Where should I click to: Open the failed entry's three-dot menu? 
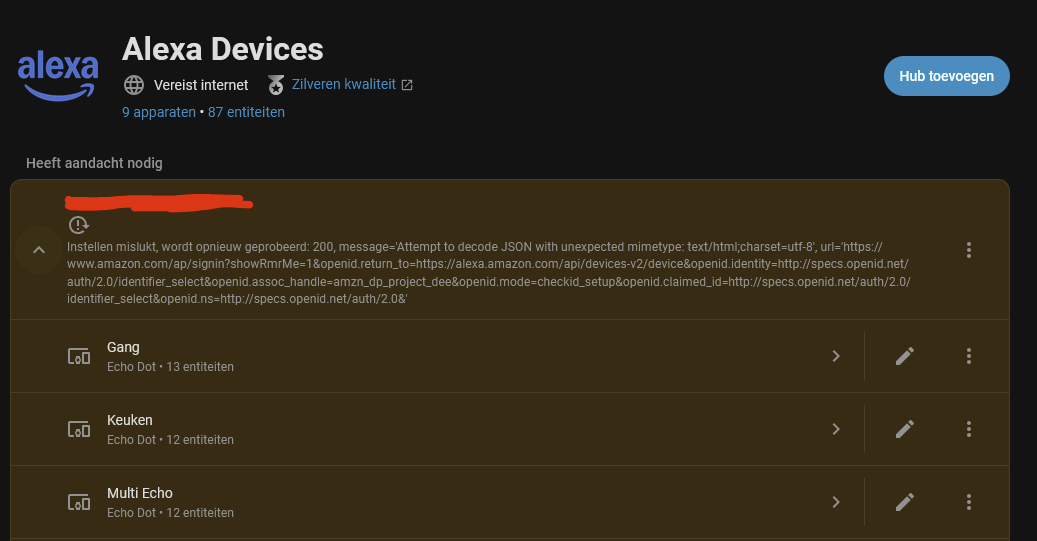pos(969,250)
